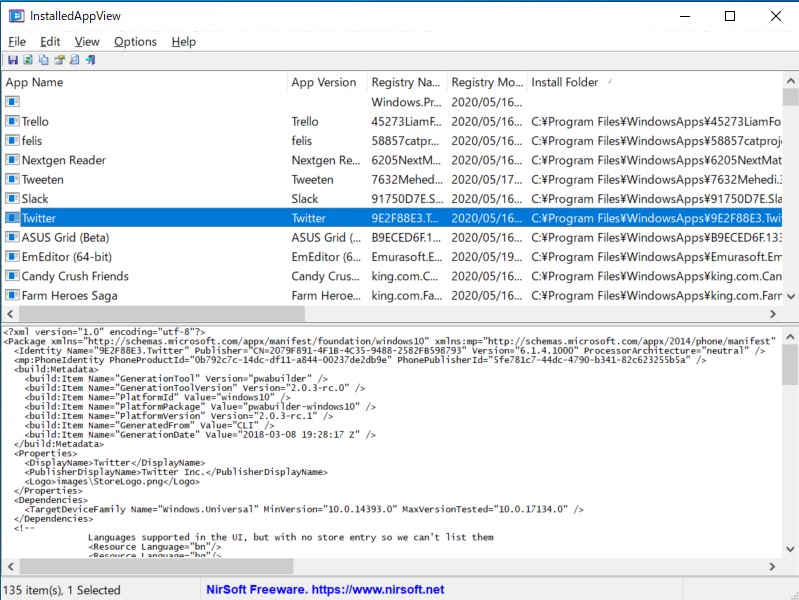Select the Tweeten row
799x600 pixels.
coord(392,179)
